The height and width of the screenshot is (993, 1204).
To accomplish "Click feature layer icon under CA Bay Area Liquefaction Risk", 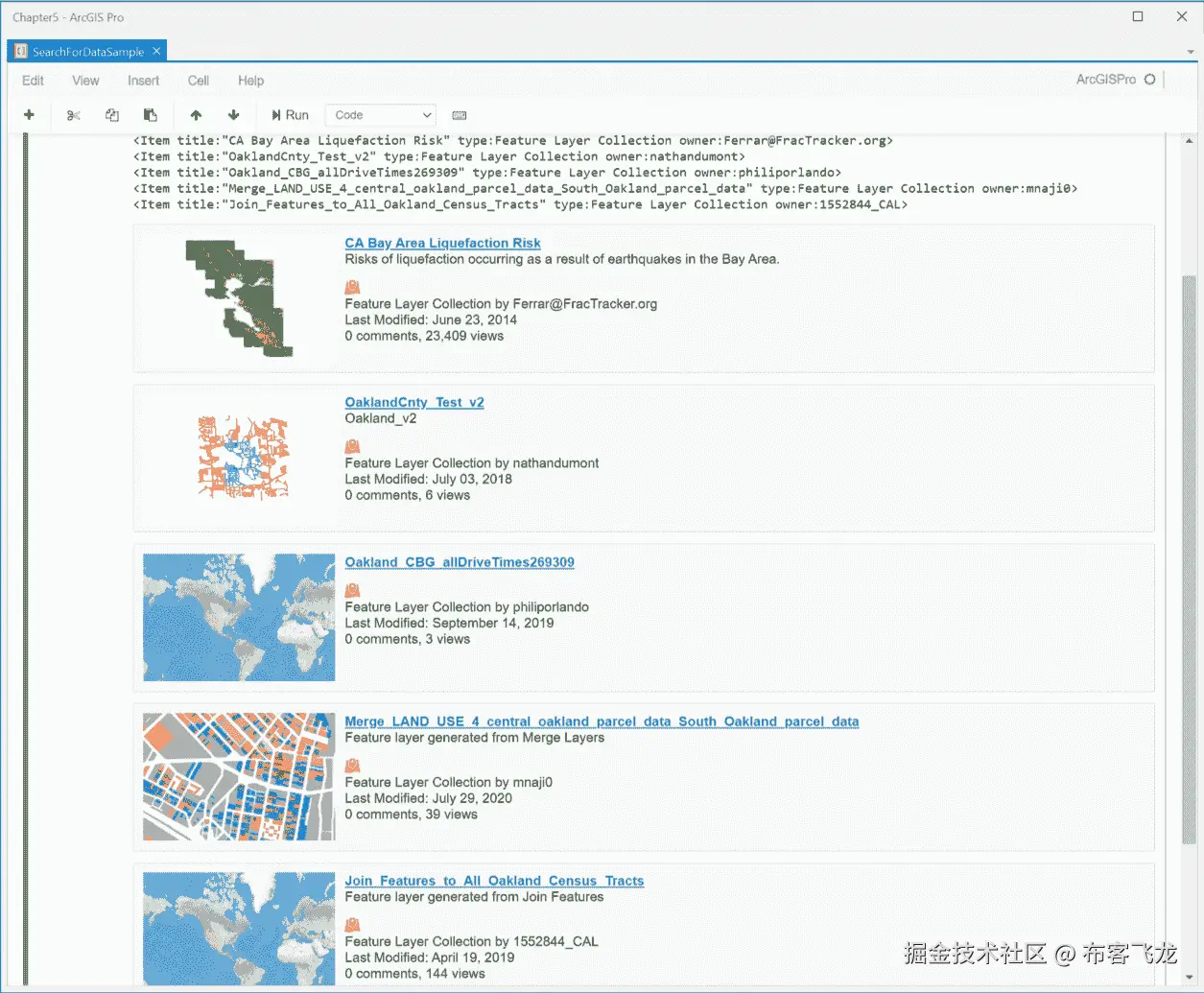I will [x=352, y=287].
